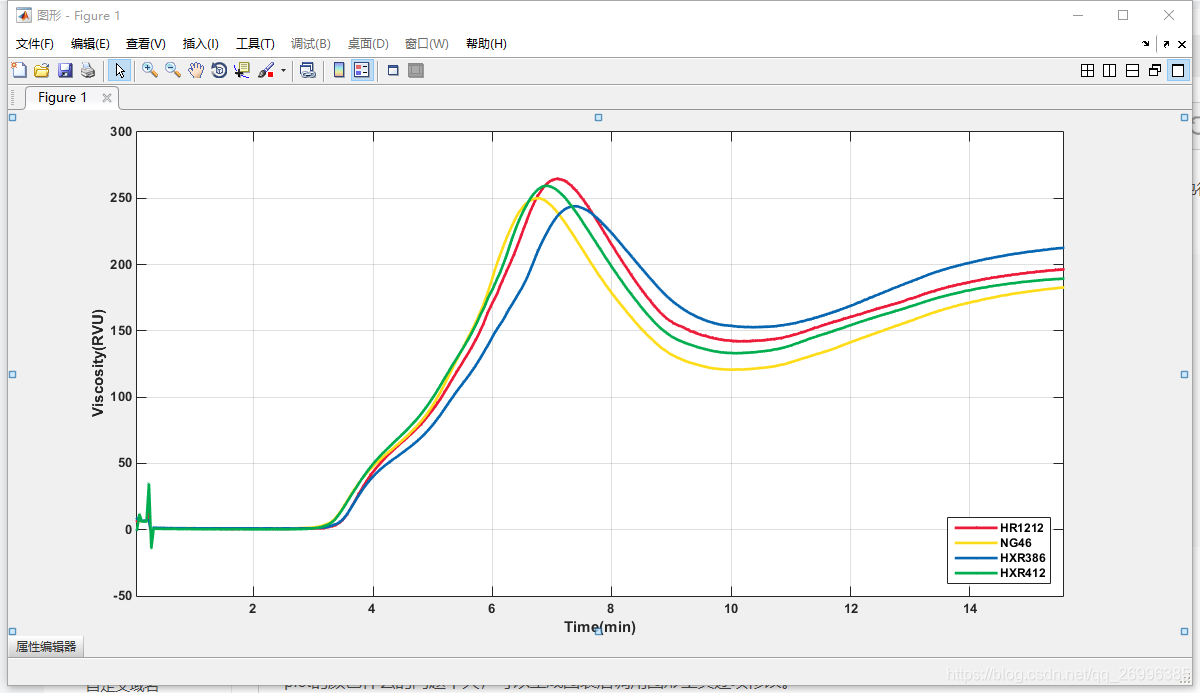Screen dimensions: 1200x693
Task: Click the Open file folder icon
Action: [42, 70]
